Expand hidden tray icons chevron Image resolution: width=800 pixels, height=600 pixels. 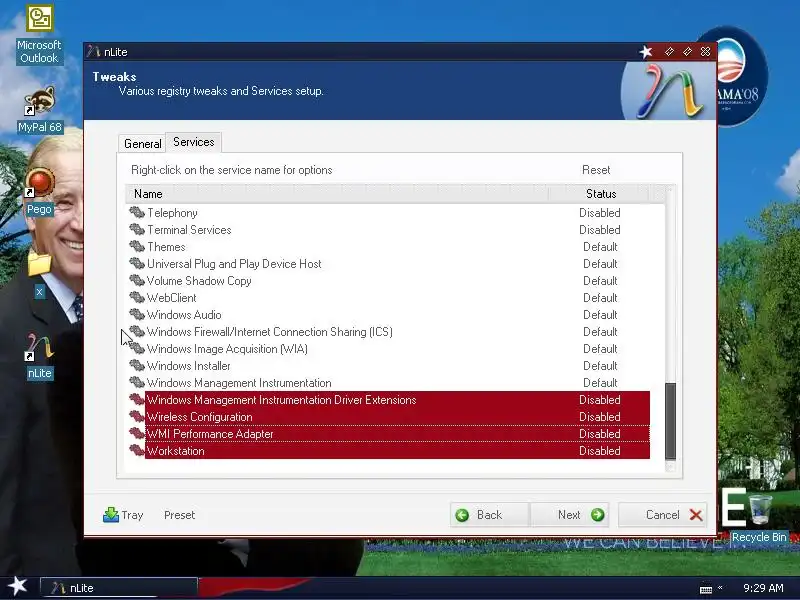[720, 587]
